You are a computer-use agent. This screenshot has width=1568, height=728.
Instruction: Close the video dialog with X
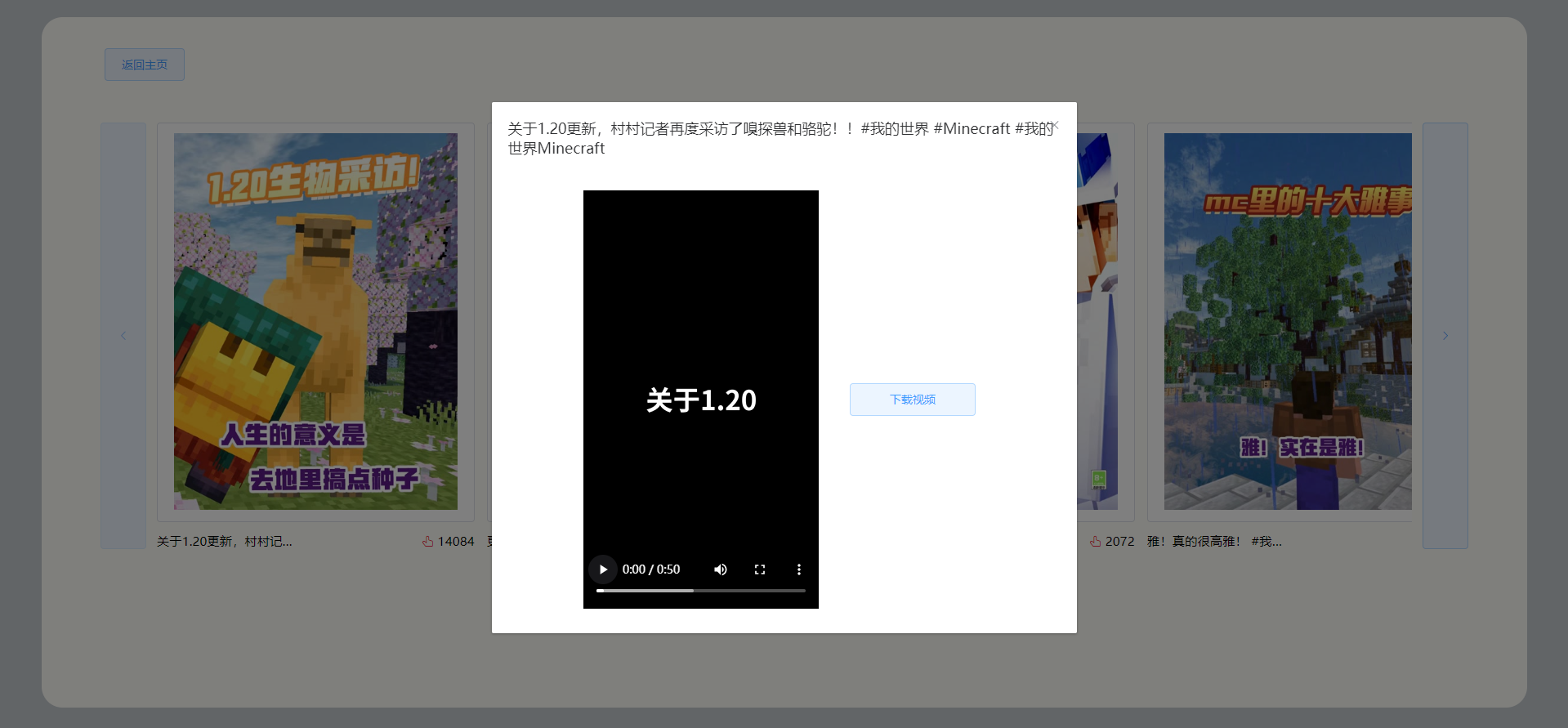1055,125
